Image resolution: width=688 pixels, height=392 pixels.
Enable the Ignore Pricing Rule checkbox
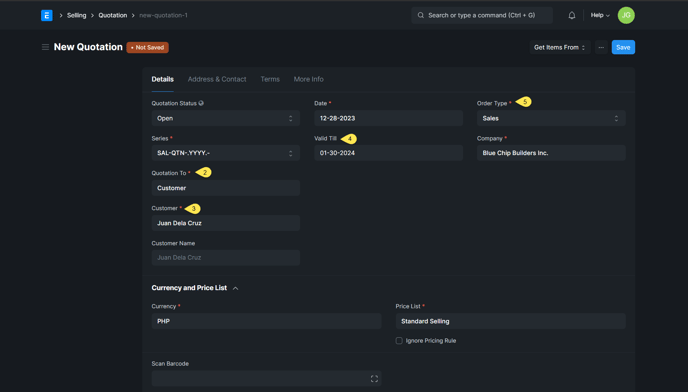tap(399, 341)
